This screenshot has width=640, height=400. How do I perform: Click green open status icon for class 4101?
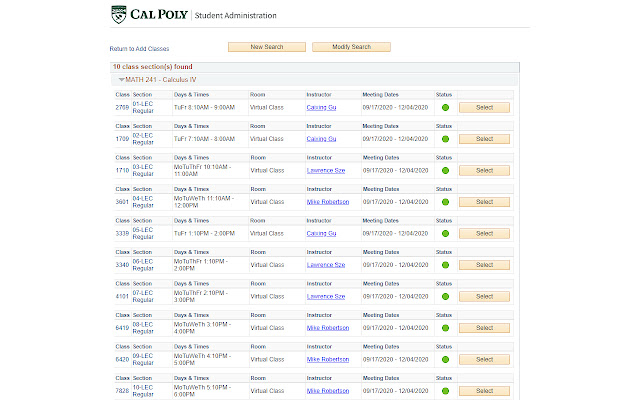(x=445, y=296)
